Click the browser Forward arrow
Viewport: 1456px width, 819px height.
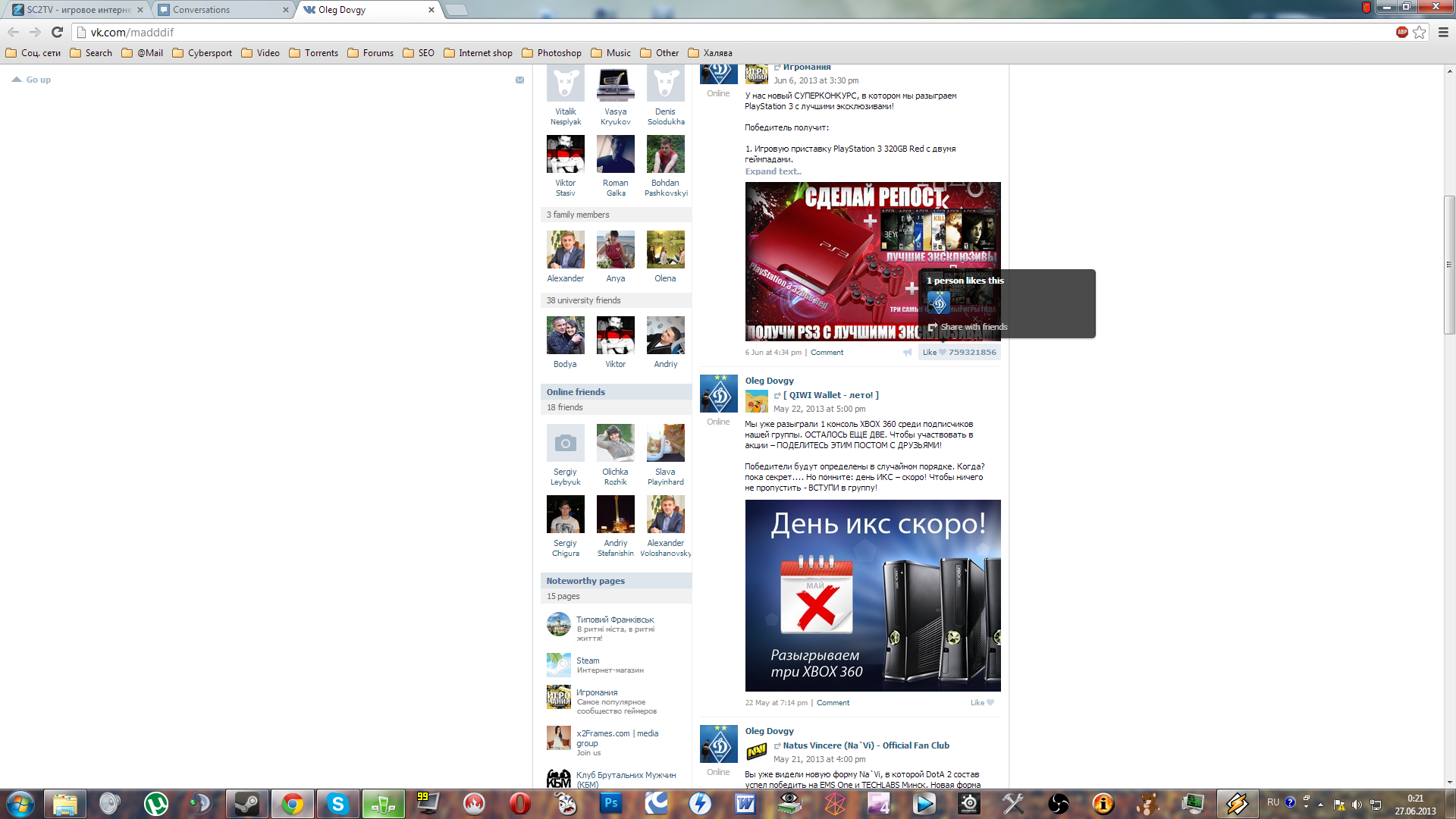pyautogui.click(x=35, y=32)
